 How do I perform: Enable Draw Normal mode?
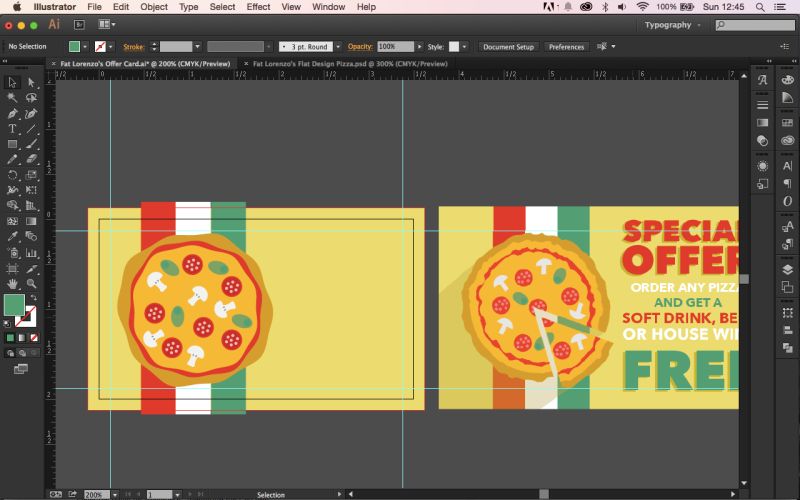tap(10, 353)
